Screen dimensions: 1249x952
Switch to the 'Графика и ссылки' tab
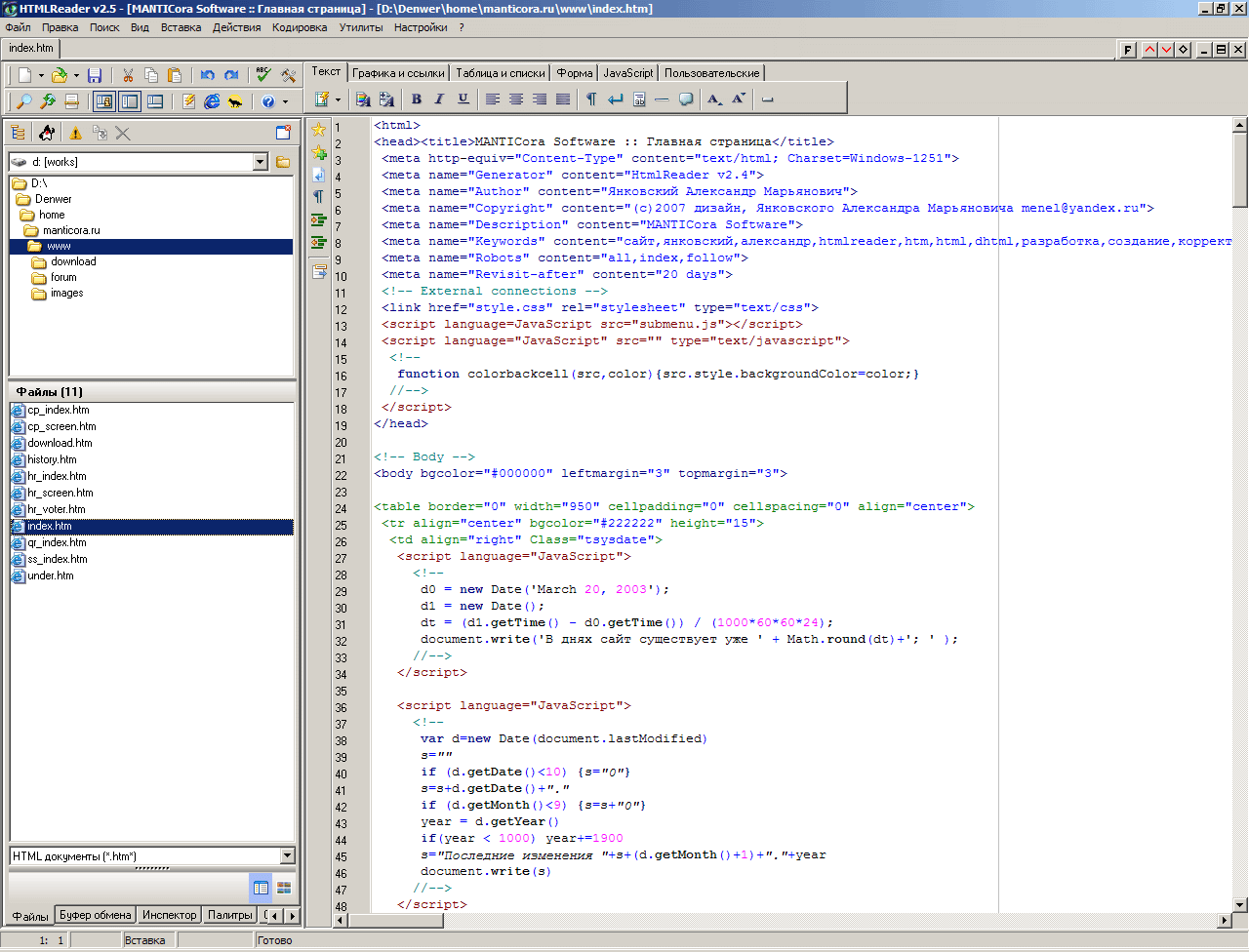pos(398,73)
